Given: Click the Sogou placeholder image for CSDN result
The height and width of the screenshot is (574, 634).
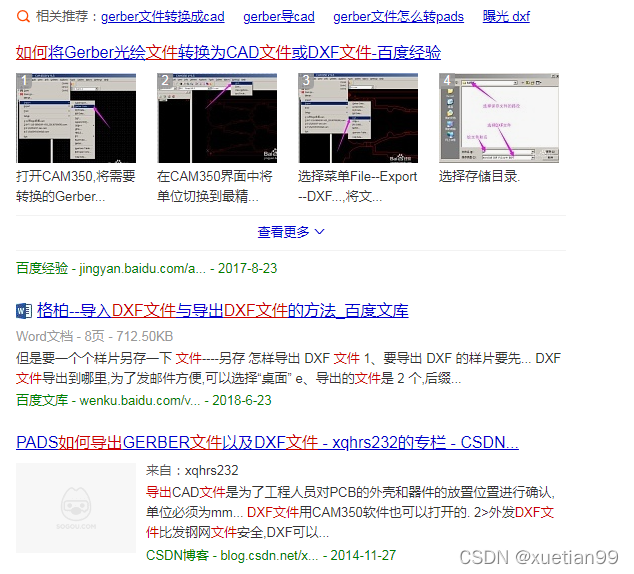Looking at the screenshot, I should coord(76,508).
